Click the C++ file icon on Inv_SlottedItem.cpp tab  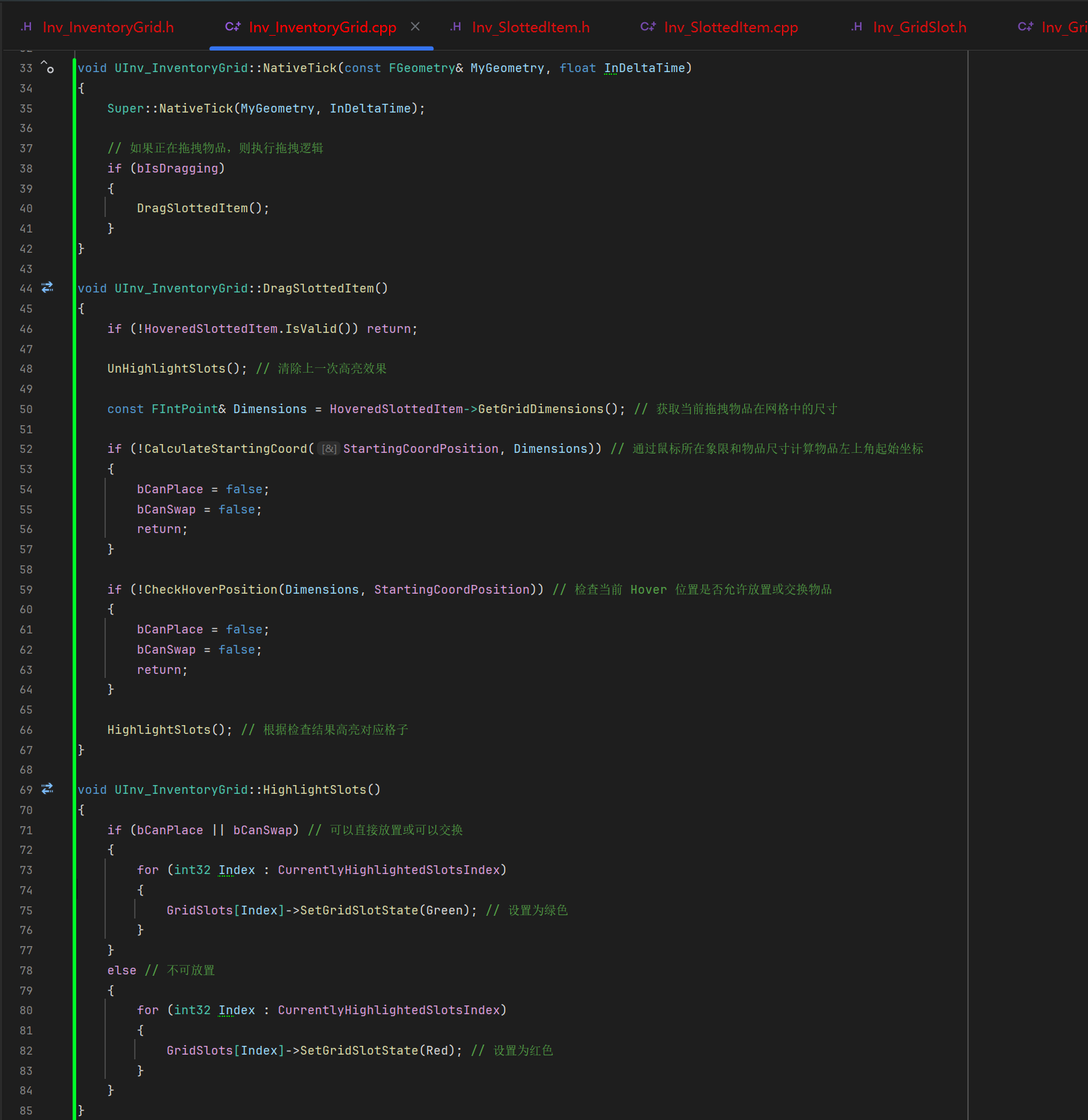(x=648, y=27)
